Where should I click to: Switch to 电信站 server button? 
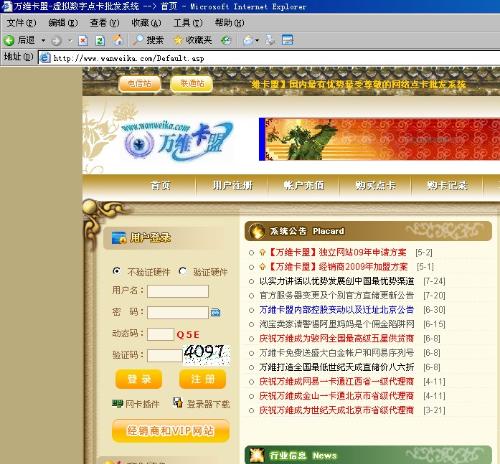pyautogui.click(x=140, y=84)
